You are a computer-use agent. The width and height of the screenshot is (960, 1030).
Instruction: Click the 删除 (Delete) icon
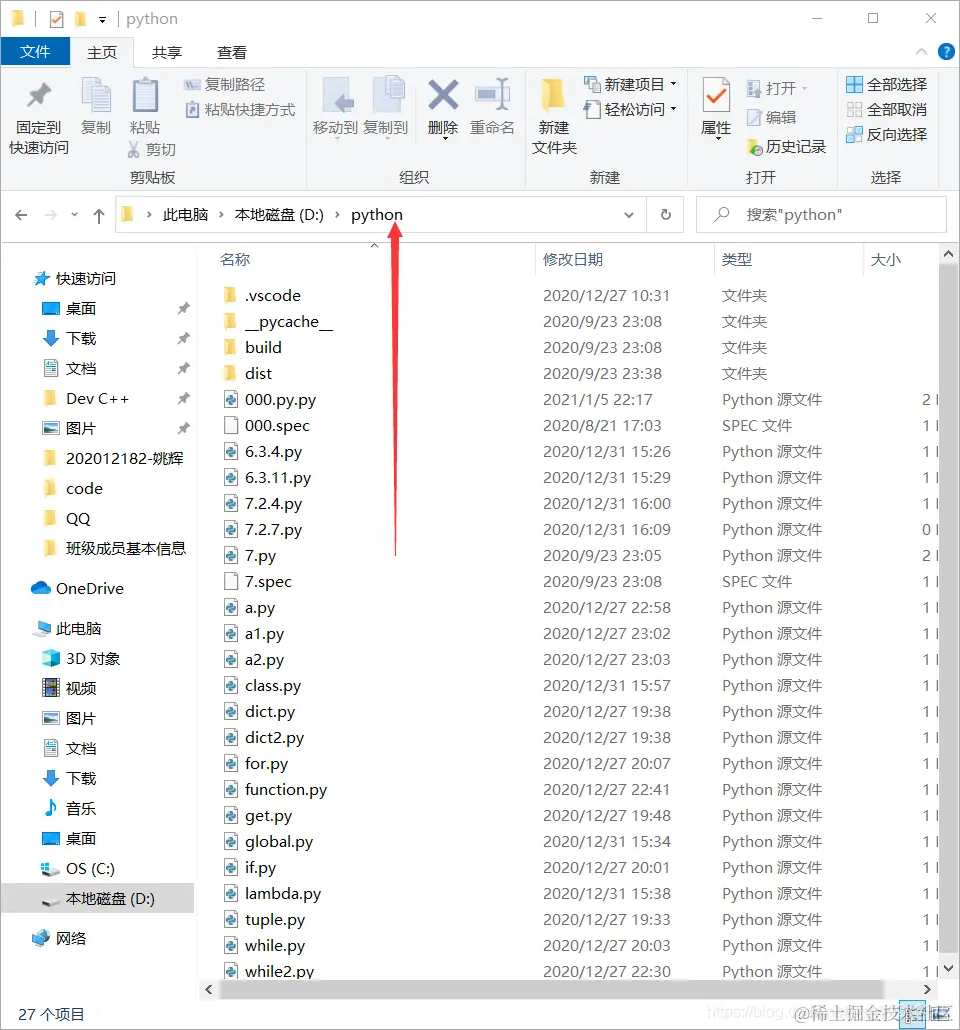pyautogui.click(x=443, y=105)
